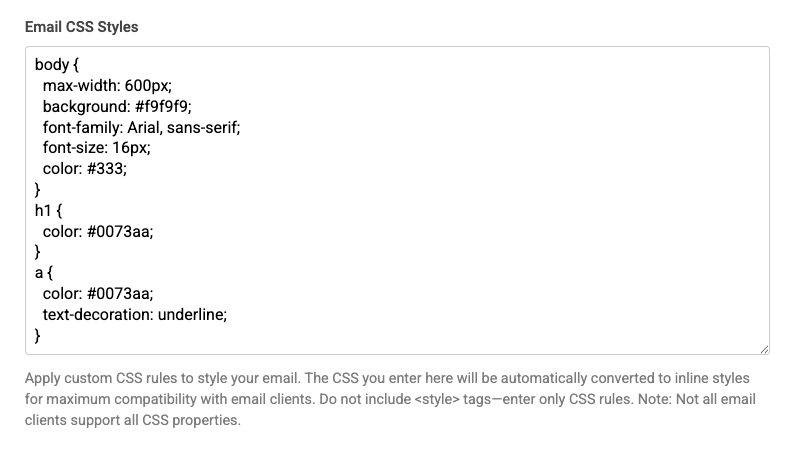
Task: Click the color line inside a rule
Action: 98,294
